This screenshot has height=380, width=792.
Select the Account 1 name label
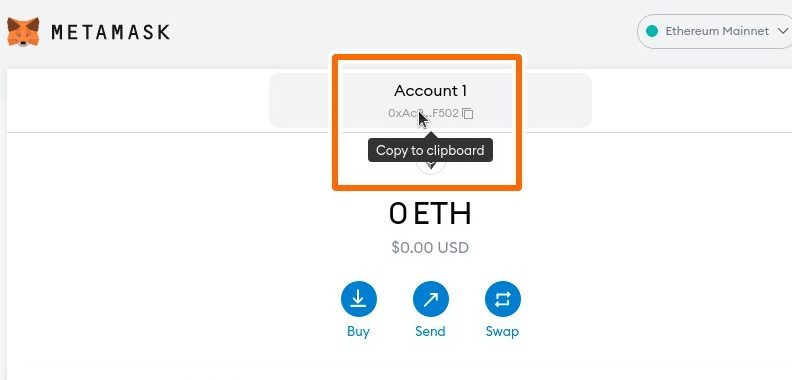pyautogui.click(x=430, y=91)
